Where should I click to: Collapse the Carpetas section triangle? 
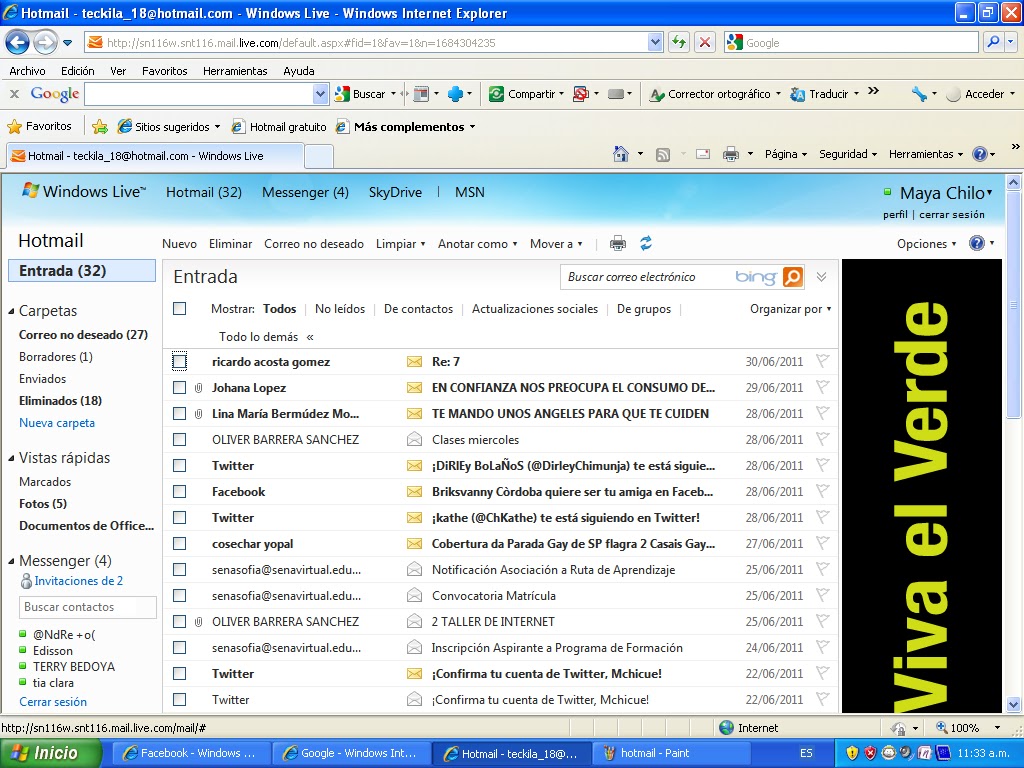(x=11, y=312)
